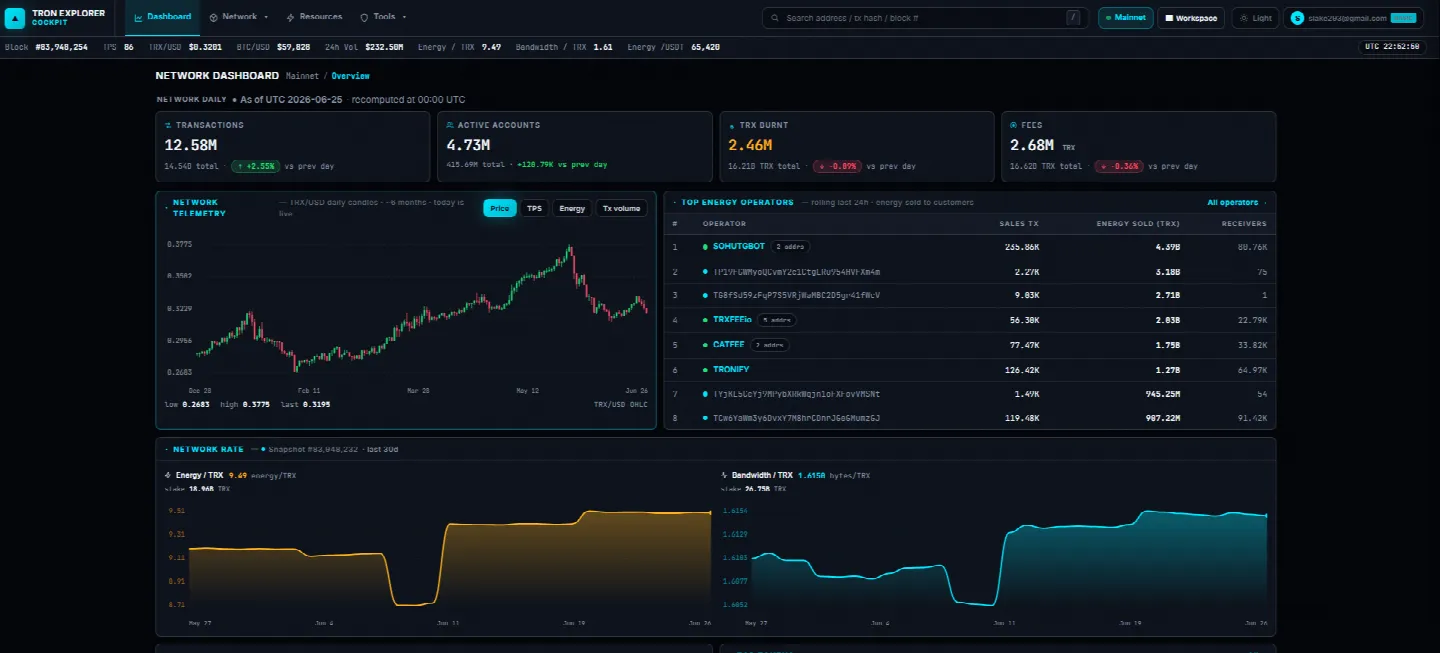Click the Workspace square icon
The image size is (1440, 653).
1169,18
